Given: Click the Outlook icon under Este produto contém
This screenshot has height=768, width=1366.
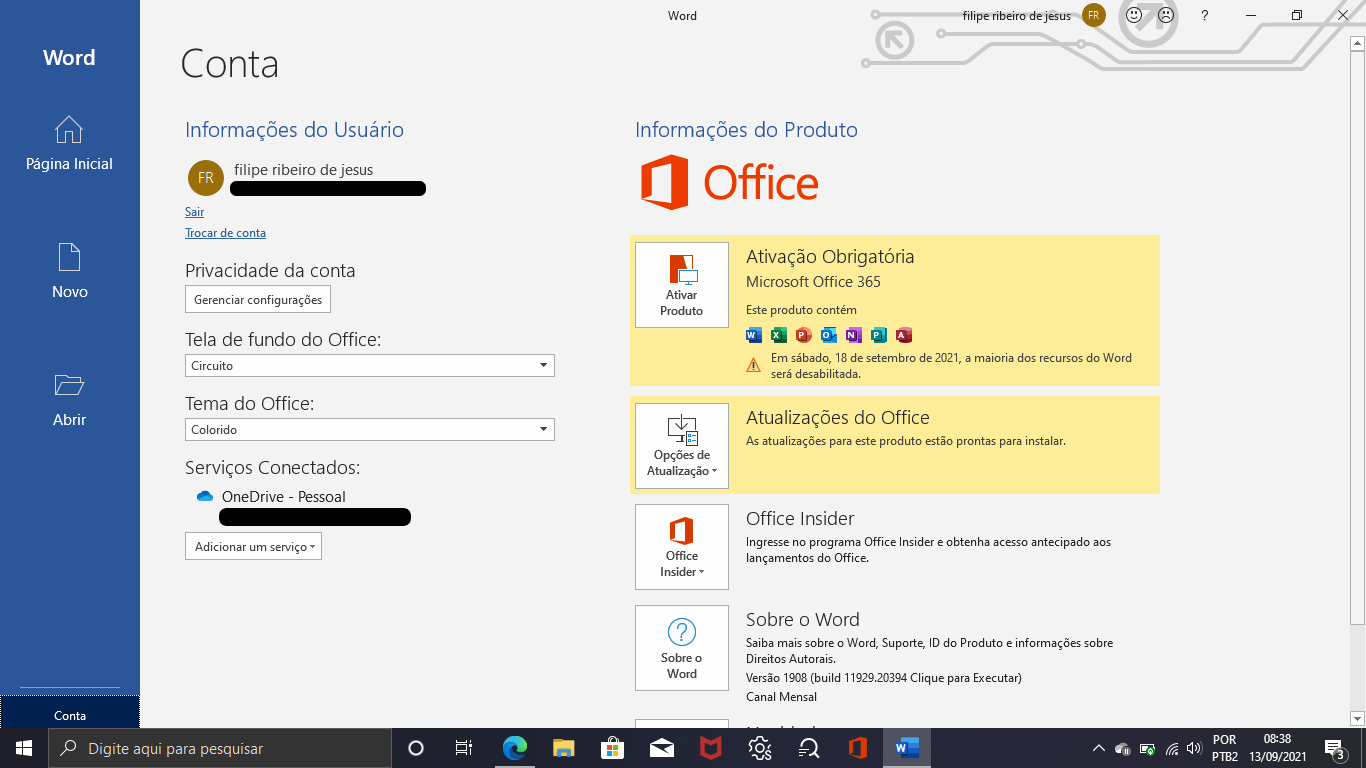Looking at the screenshot, I should tap(828, 335).
